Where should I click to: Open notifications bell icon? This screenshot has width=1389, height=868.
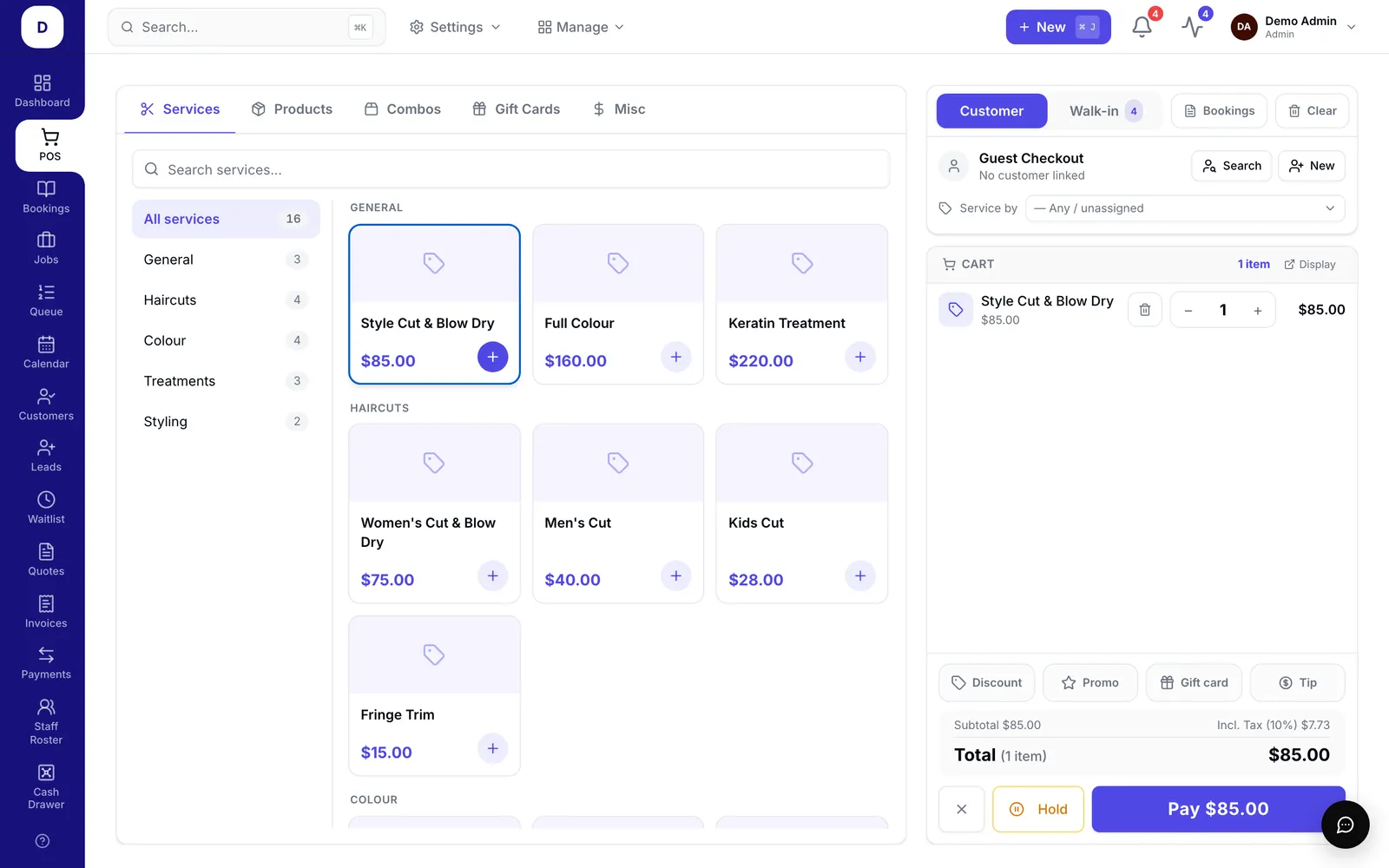(x=1142, y=27)
